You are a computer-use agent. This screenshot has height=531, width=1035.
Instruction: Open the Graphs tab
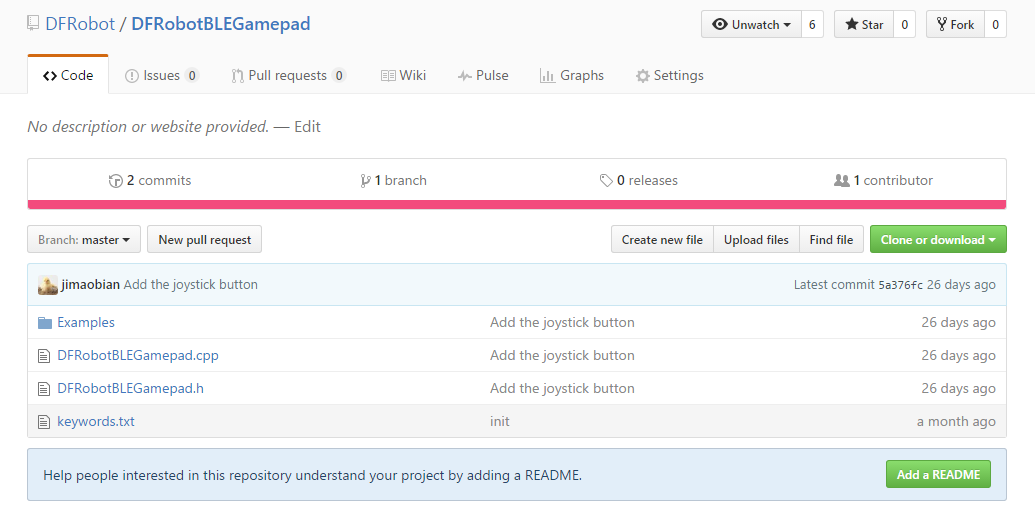pos(572,75)
